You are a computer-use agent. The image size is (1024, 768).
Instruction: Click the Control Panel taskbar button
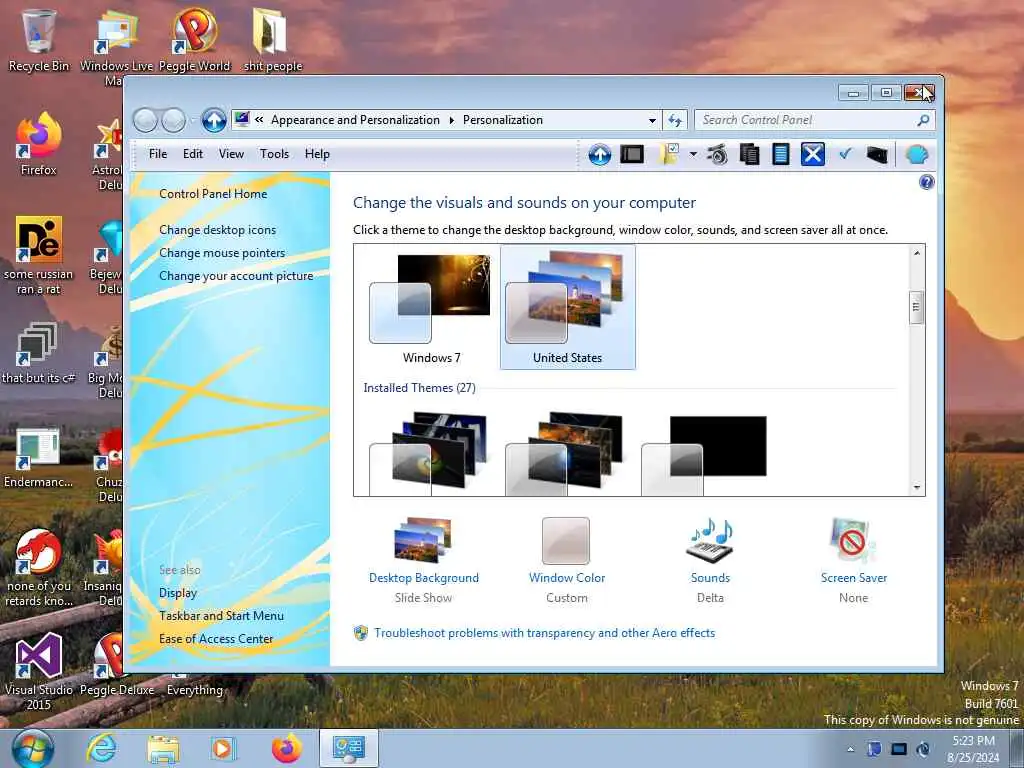pyautogui.click(x=348, y=748)
